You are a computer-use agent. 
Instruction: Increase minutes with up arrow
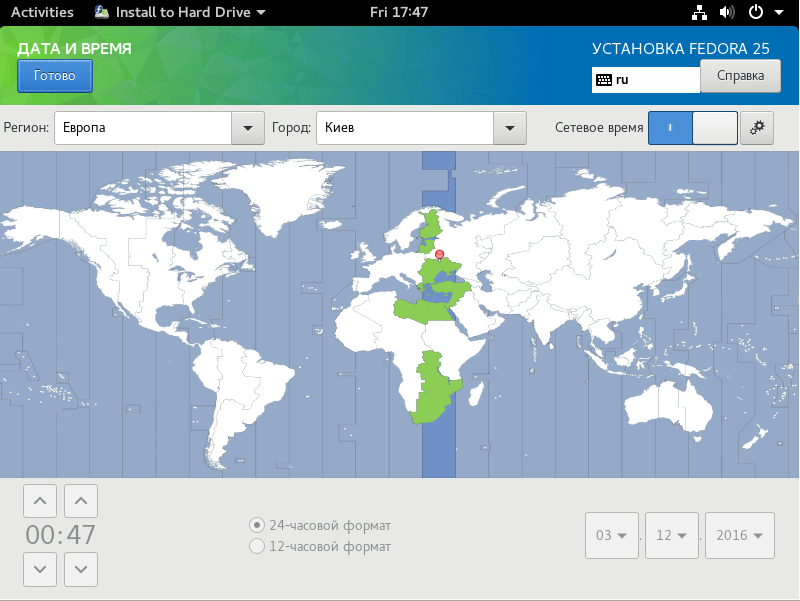tap(81, 501)
